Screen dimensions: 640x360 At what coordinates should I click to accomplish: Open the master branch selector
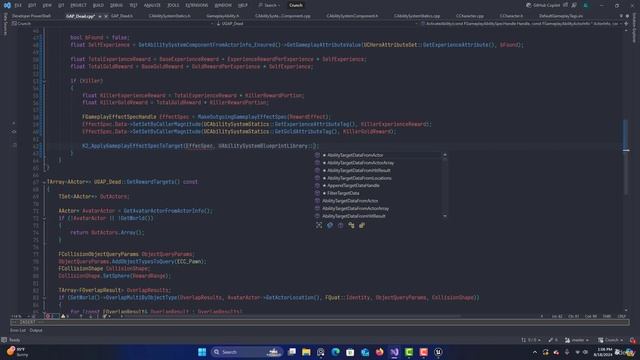[x=577, y=340]
